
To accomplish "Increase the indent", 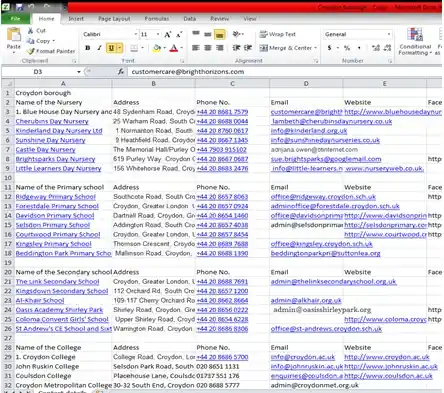I will click(248, 48).
